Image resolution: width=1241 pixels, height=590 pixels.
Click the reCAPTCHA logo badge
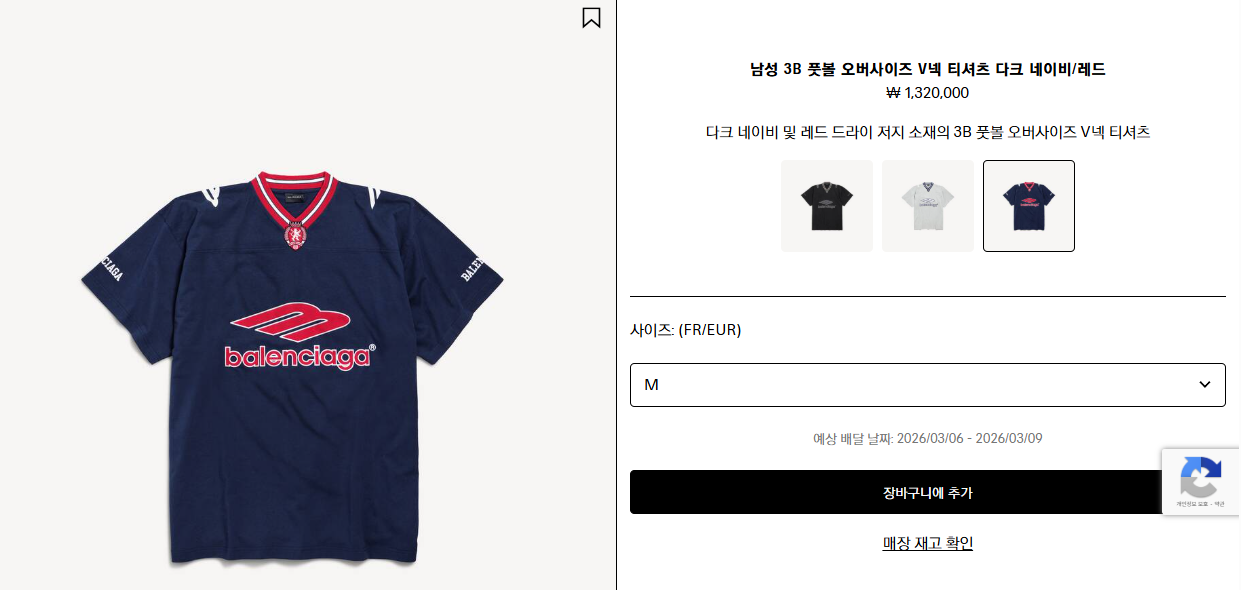[x=1200, y=476]
